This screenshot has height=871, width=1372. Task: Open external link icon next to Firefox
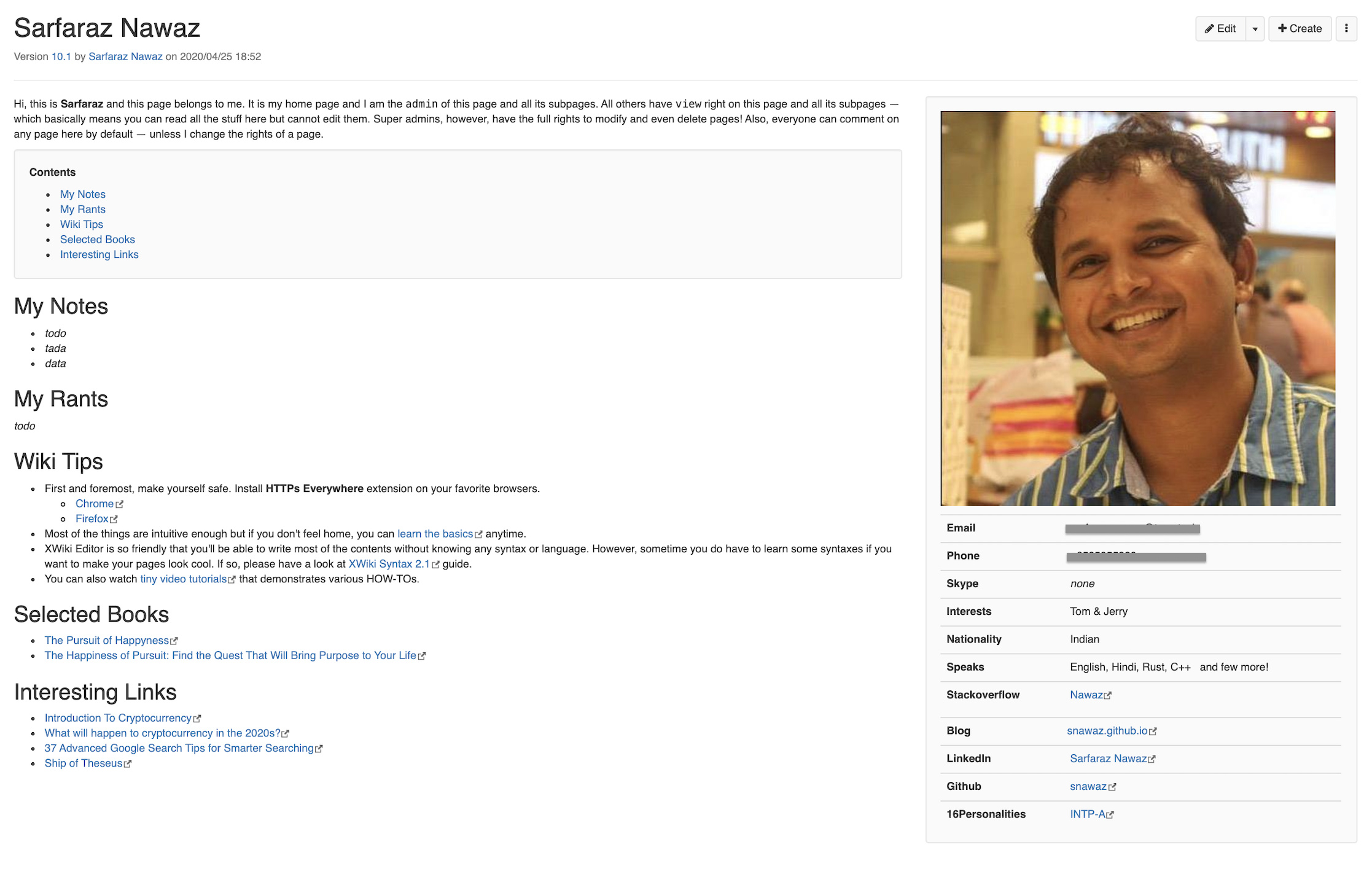(115, 519)
